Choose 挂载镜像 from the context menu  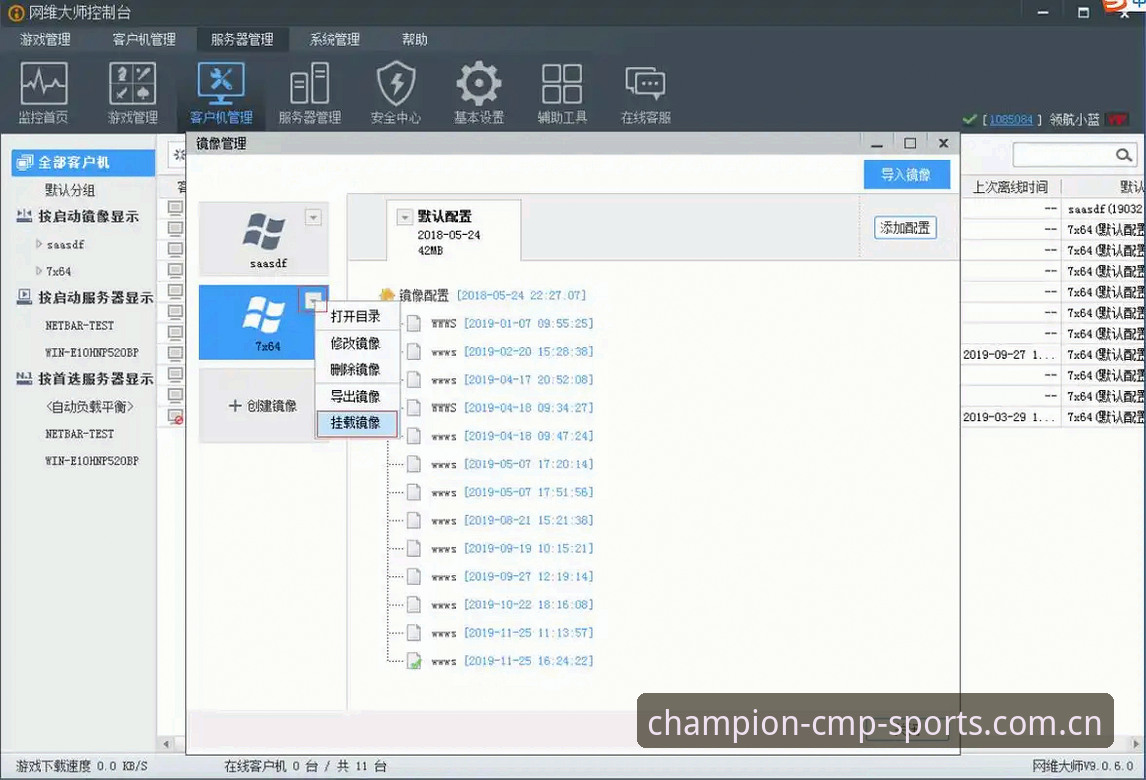coord(357,423)
